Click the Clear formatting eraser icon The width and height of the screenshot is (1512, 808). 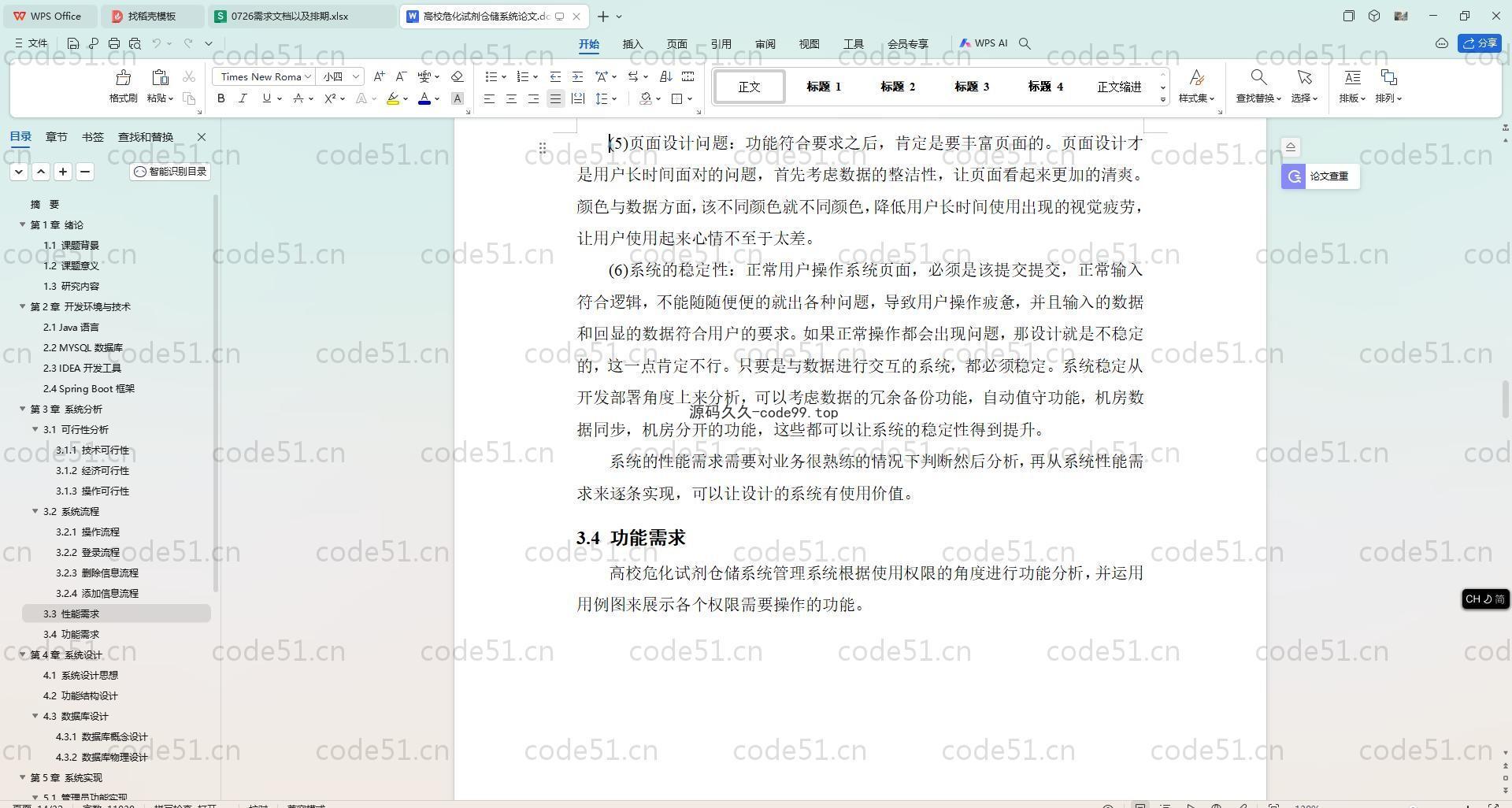[x=457, y=76]
